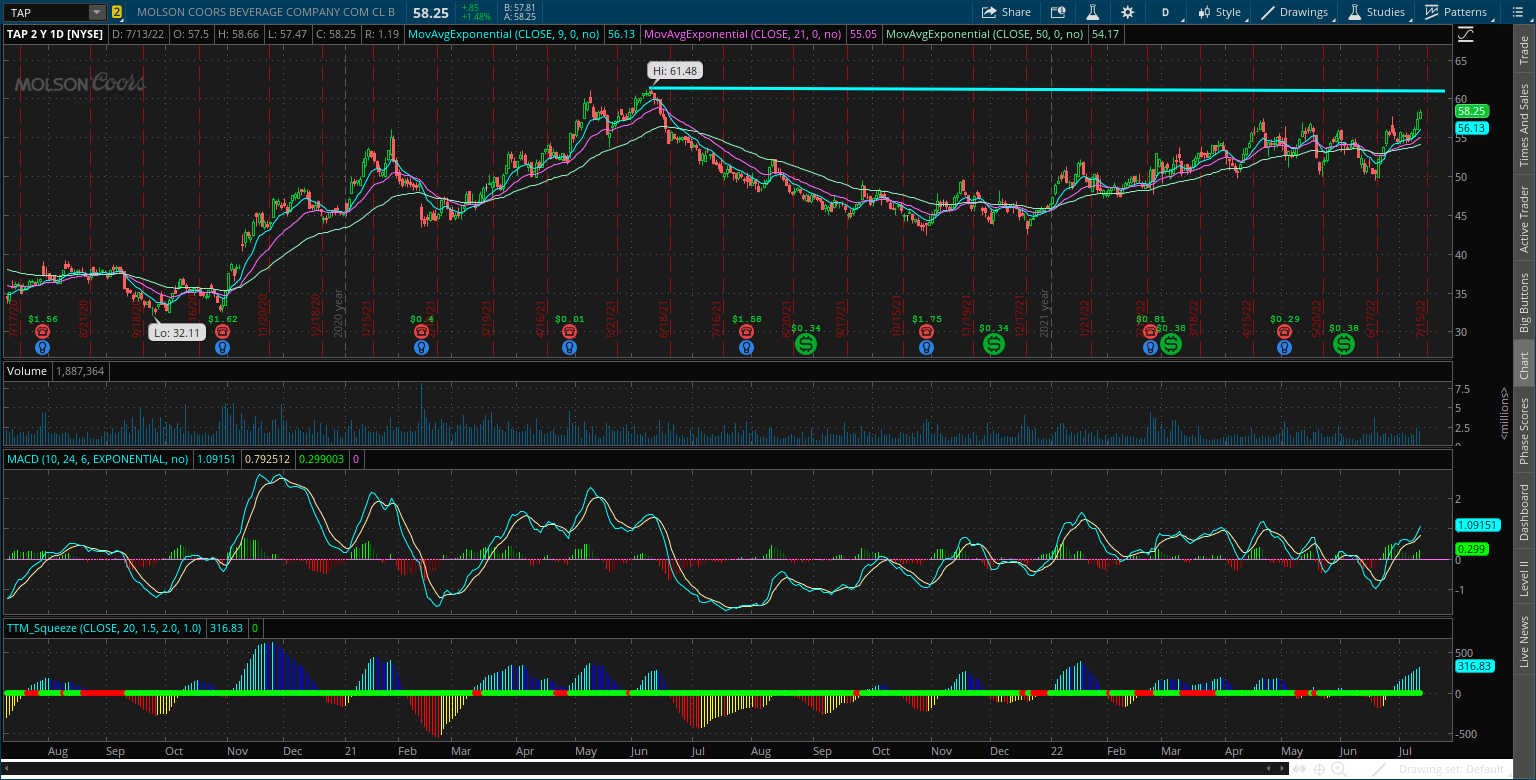Click the Share button
Image resolution: width=1536 pixels, height=780 pixels.
pyautogui.click(x=1005, y=12)
